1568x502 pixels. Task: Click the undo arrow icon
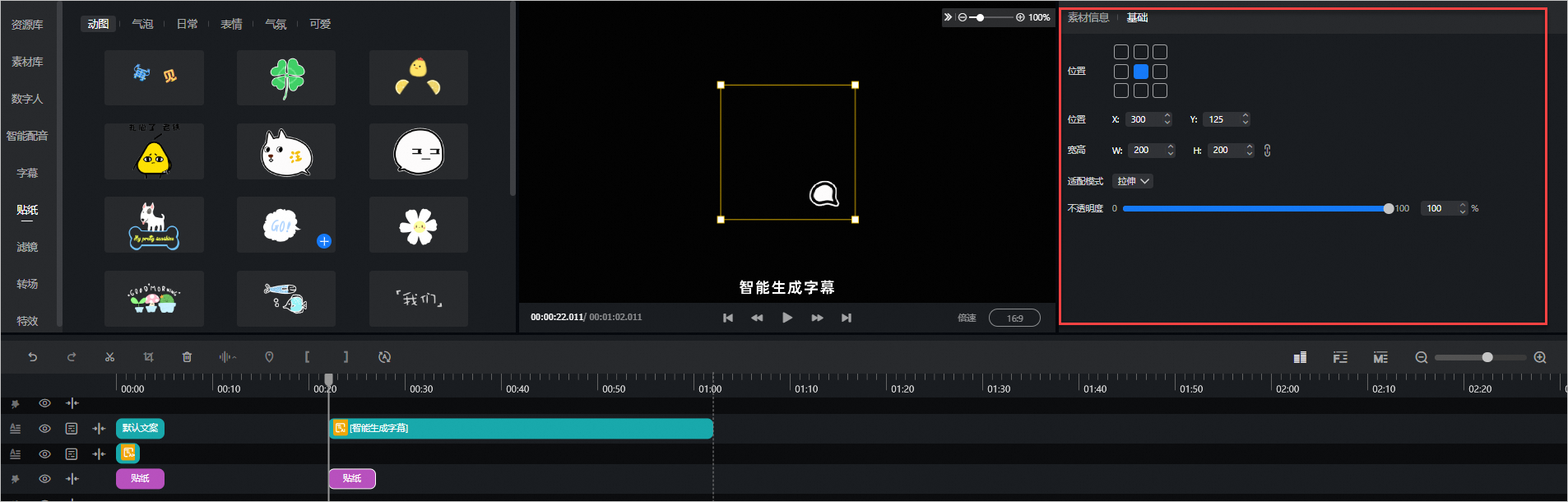click(32, 357)
